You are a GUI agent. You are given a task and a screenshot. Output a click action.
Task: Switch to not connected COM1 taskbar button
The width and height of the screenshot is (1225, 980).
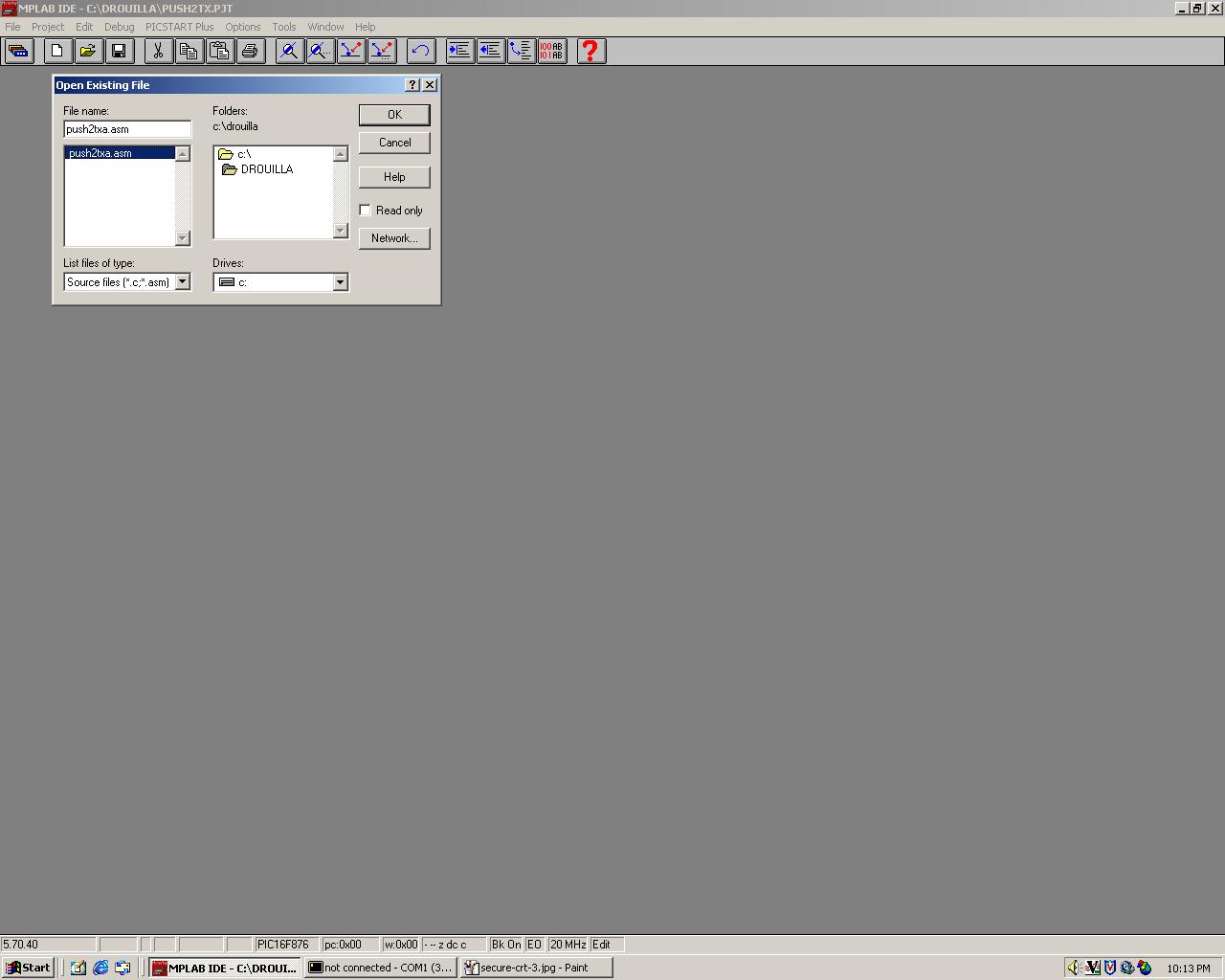(380, 968)
